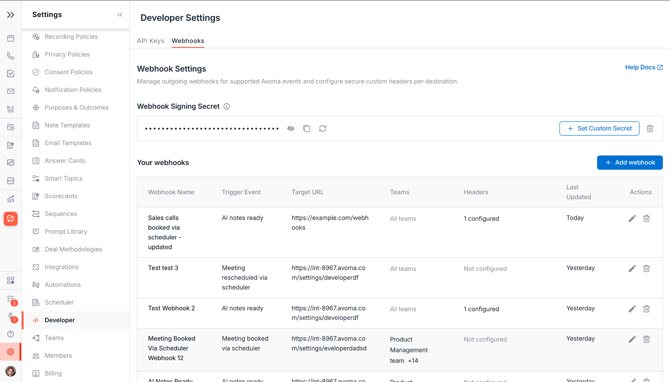Click 'Meeting rescheduled via scheduler' trigger cell
This screenshot has height=382, width=670.
click(x=244, y=278)
